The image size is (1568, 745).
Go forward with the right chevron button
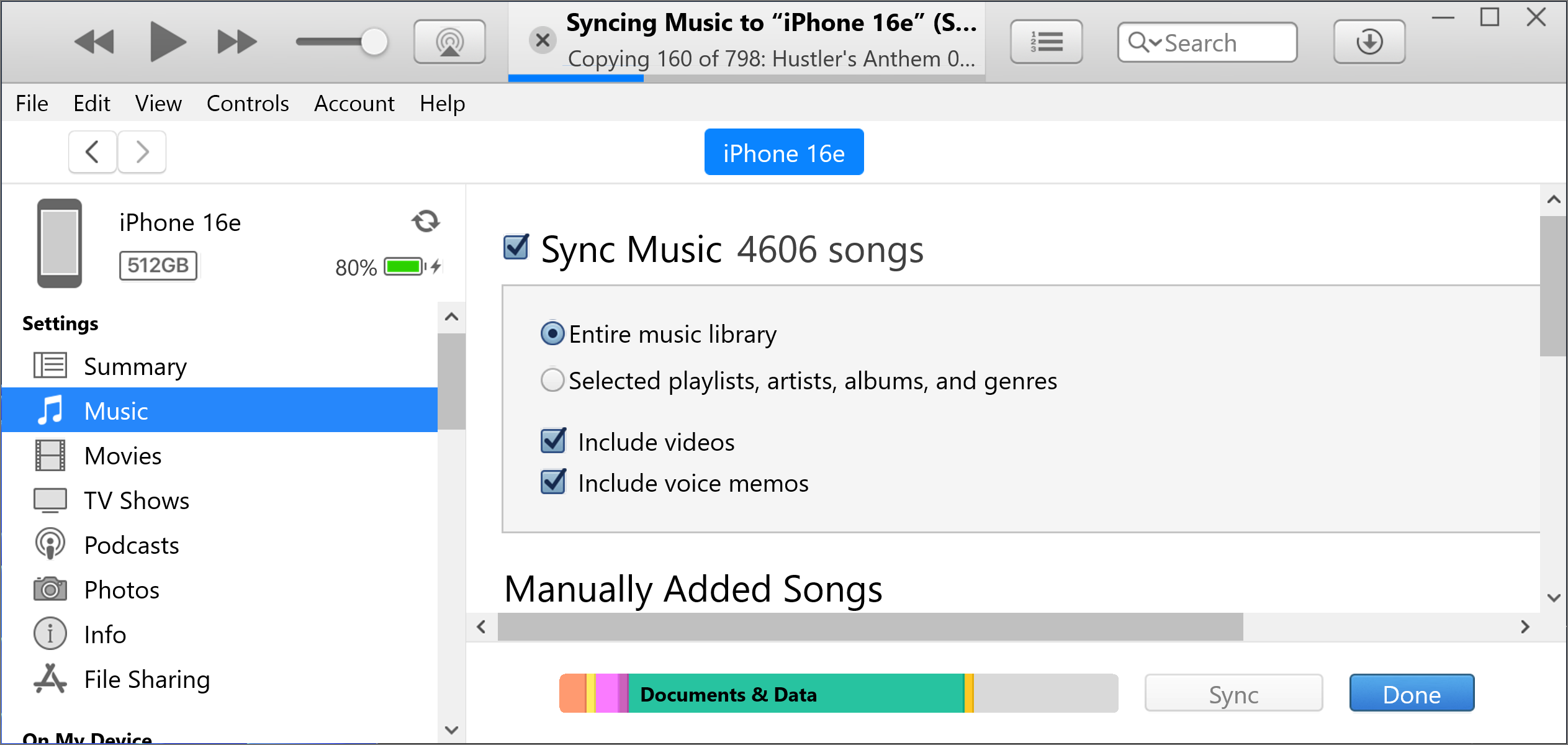[x=142, y=151]
